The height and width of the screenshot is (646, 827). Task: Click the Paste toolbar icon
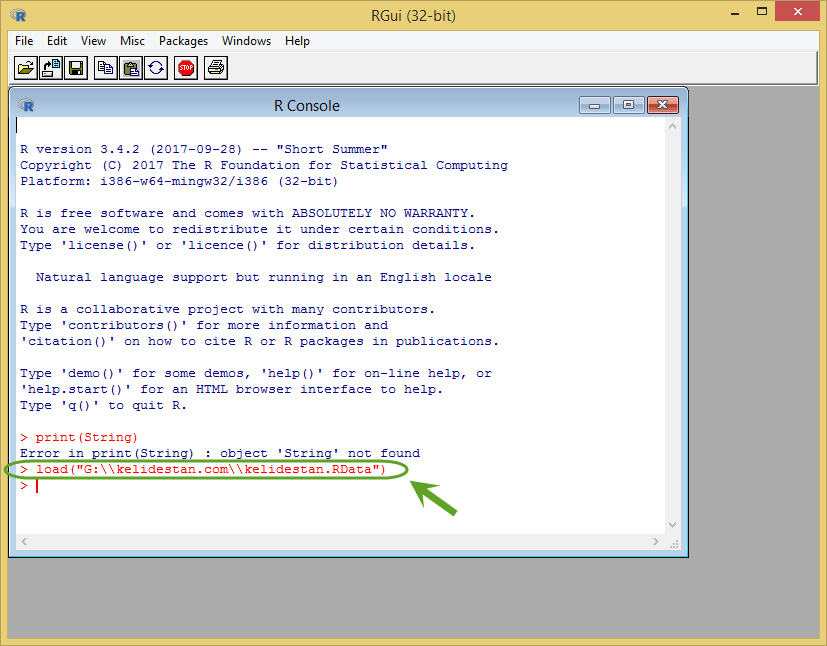tap(131, 68)
